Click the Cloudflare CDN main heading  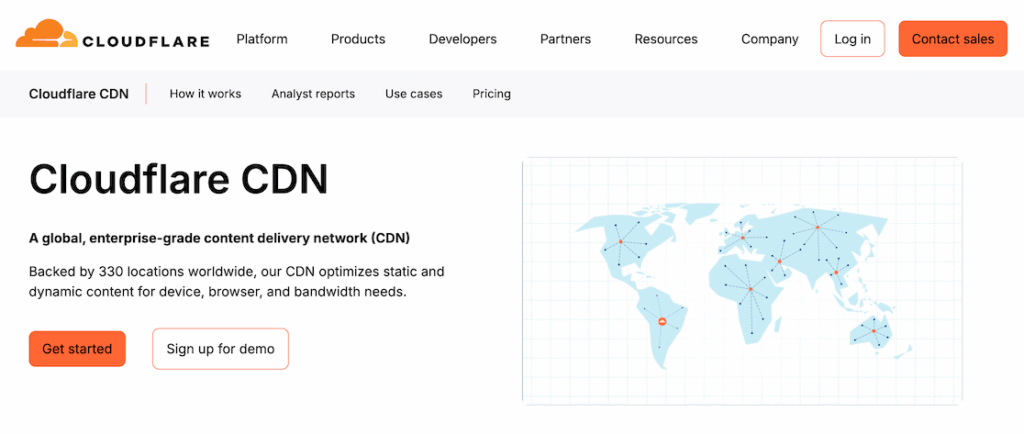pos(178,180)
